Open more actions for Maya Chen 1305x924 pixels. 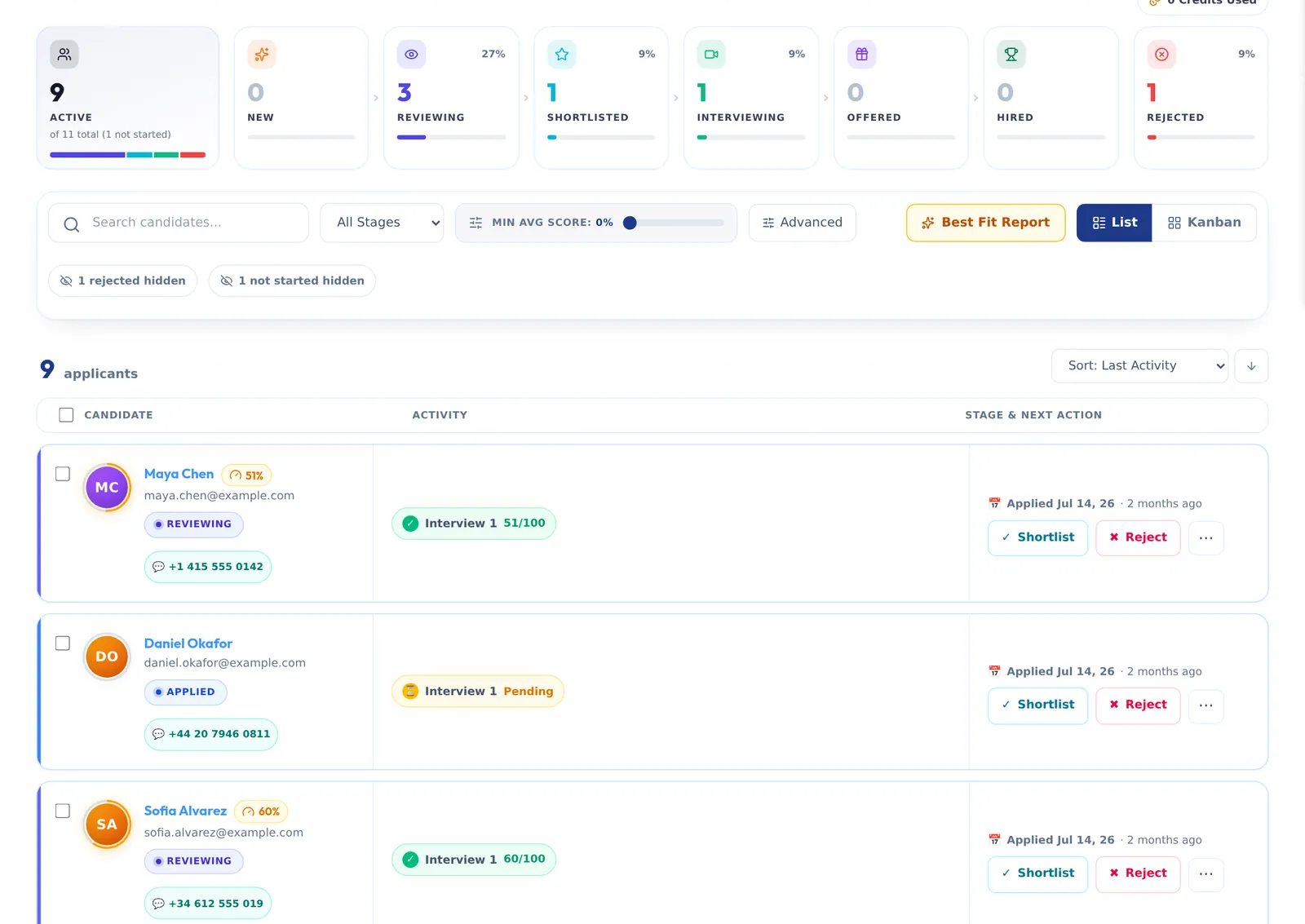point(1206,538)
